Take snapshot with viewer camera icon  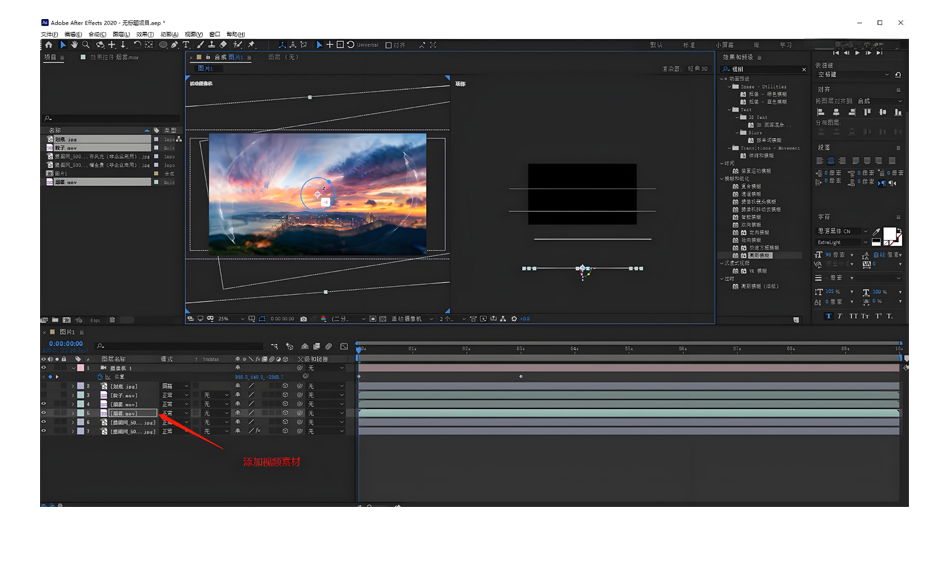(x=304, y=319)
